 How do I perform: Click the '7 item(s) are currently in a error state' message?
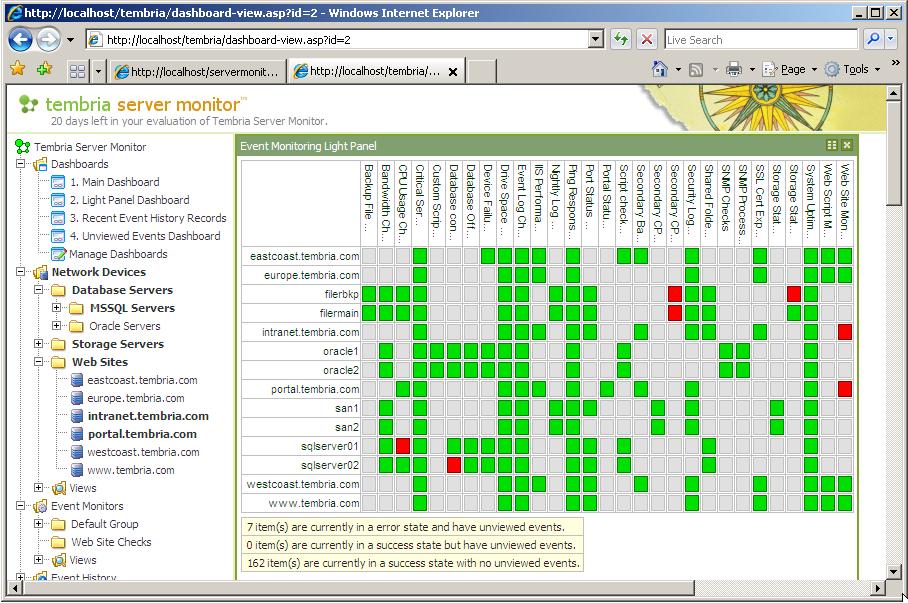[x=405, y=527]
